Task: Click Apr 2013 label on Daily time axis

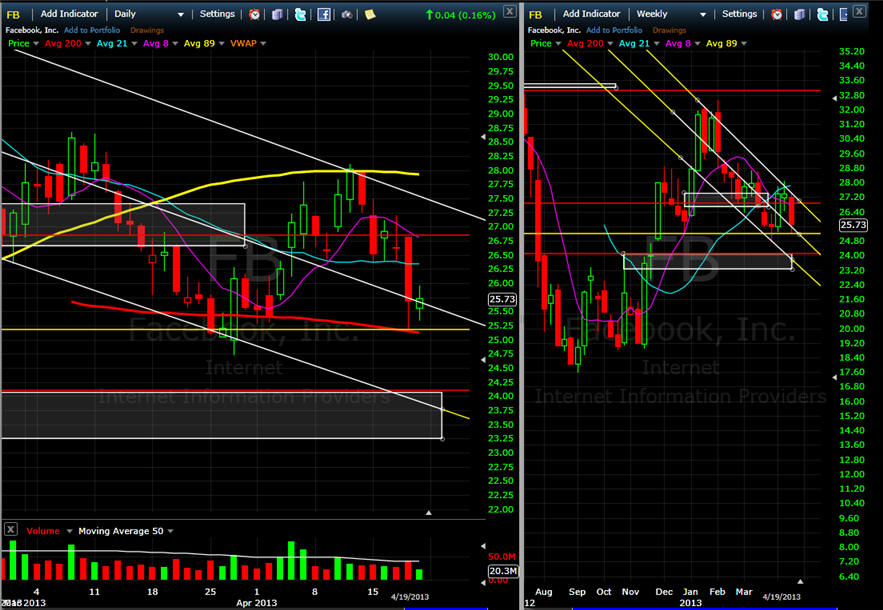Action: pos(256,603)
